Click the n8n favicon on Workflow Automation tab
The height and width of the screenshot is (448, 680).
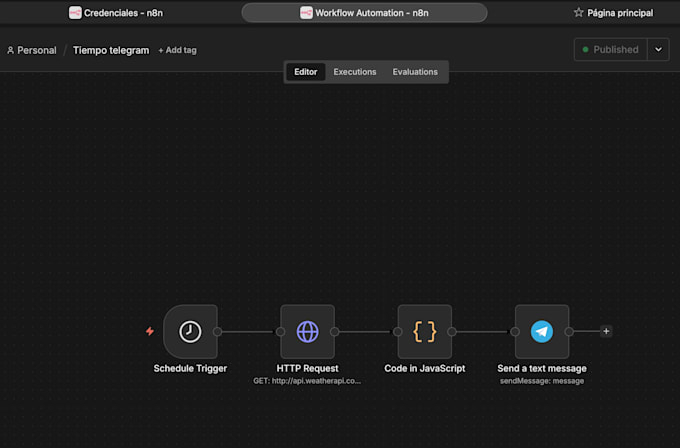[x=306, y=13]
